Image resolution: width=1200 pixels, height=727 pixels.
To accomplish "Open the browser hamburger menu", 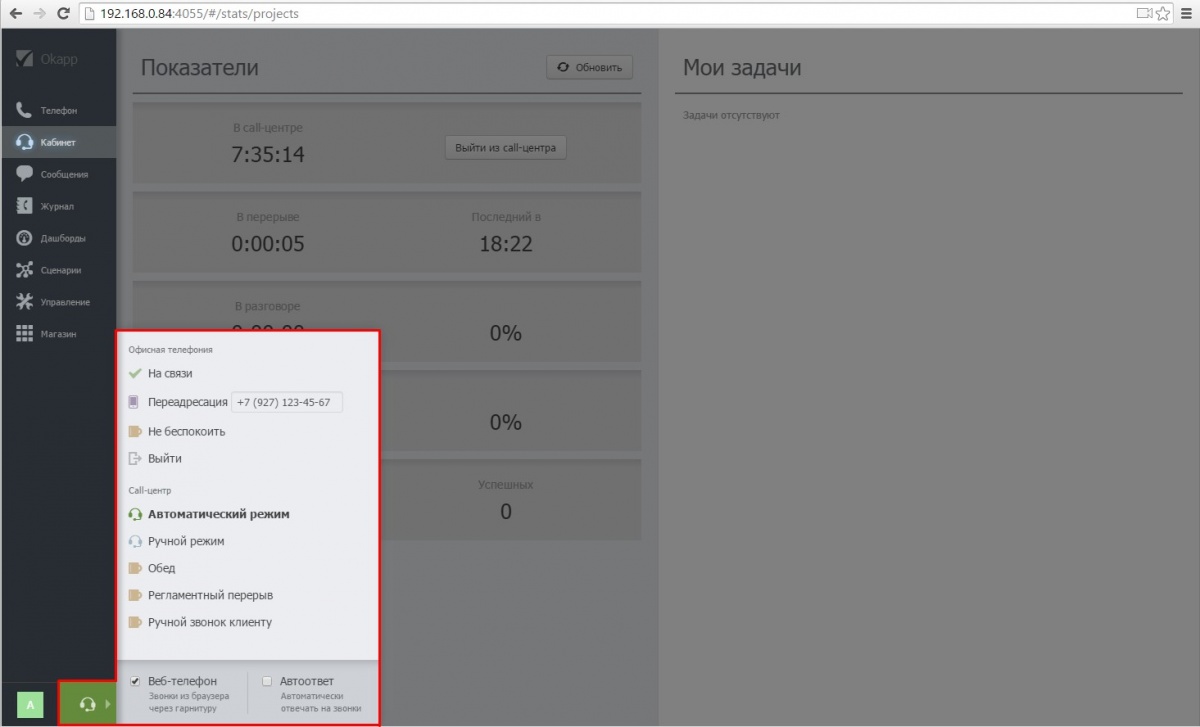I will pos(1186,14).
